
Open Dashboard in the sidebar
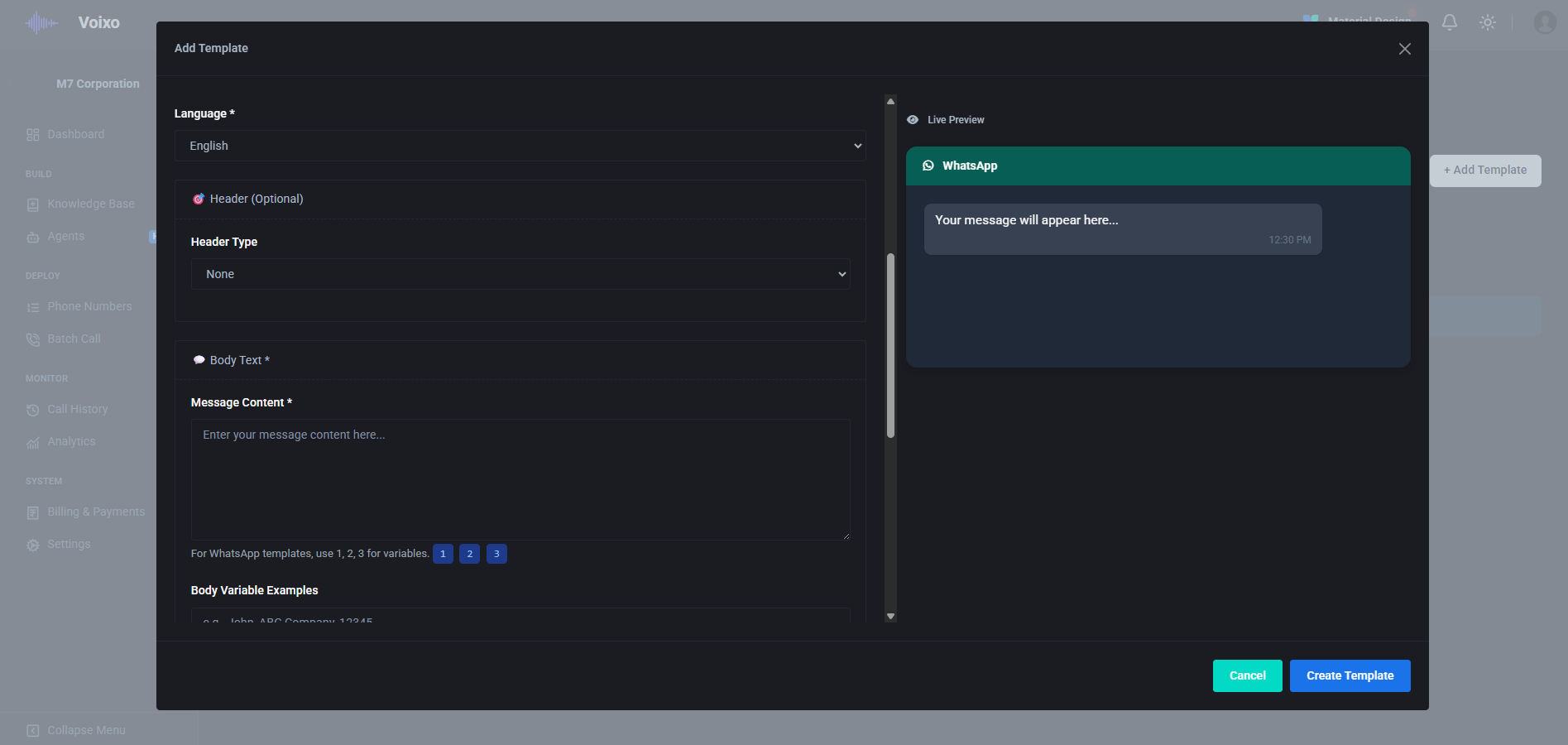coord(75,134)
